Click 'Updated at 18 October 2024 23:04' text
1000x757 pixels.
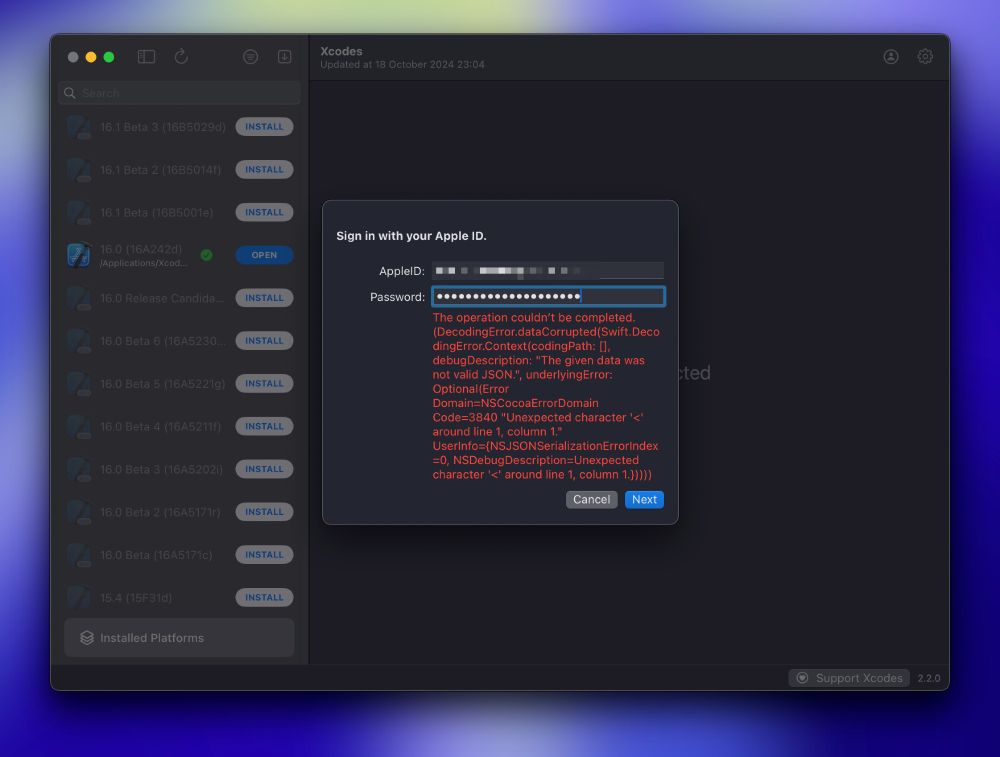click(402, 64)
